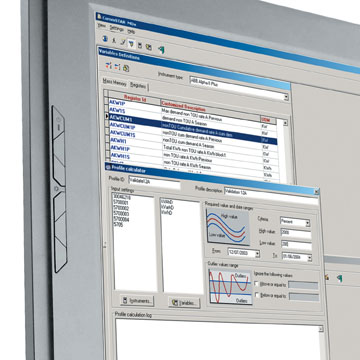Click the first red-blue icon in Variables definitions
The height and width of the screenshot is (360, 360).
coord(108,65)
